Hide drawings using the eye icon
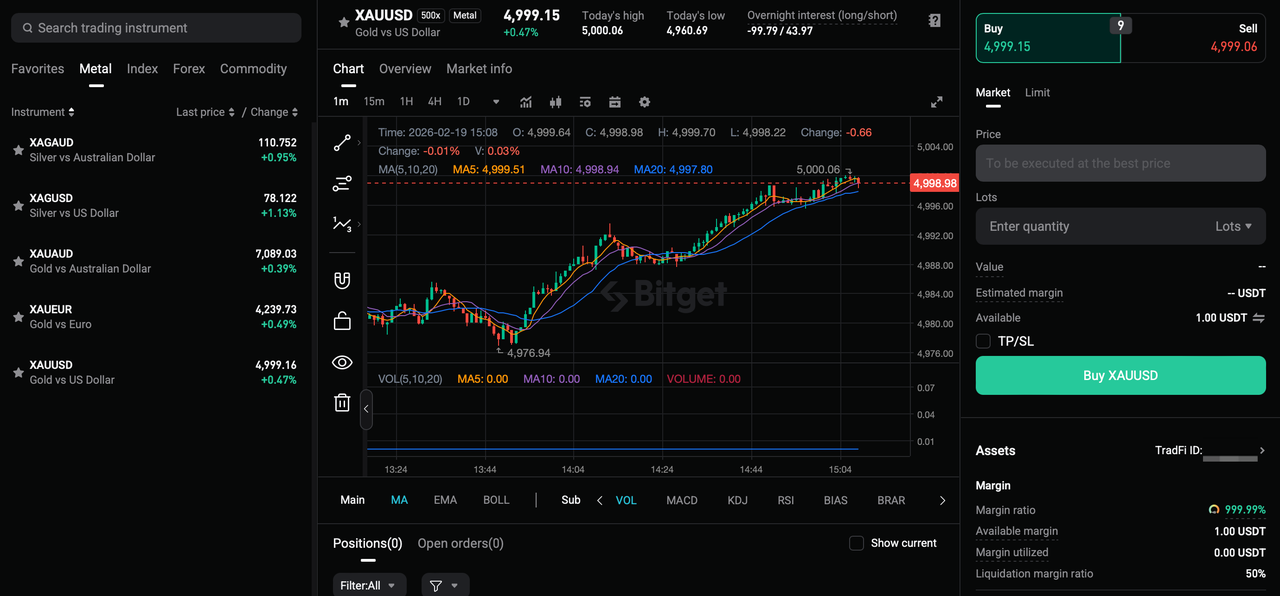The width and height of the screenshot is (1280, 596). click(342, 362)
